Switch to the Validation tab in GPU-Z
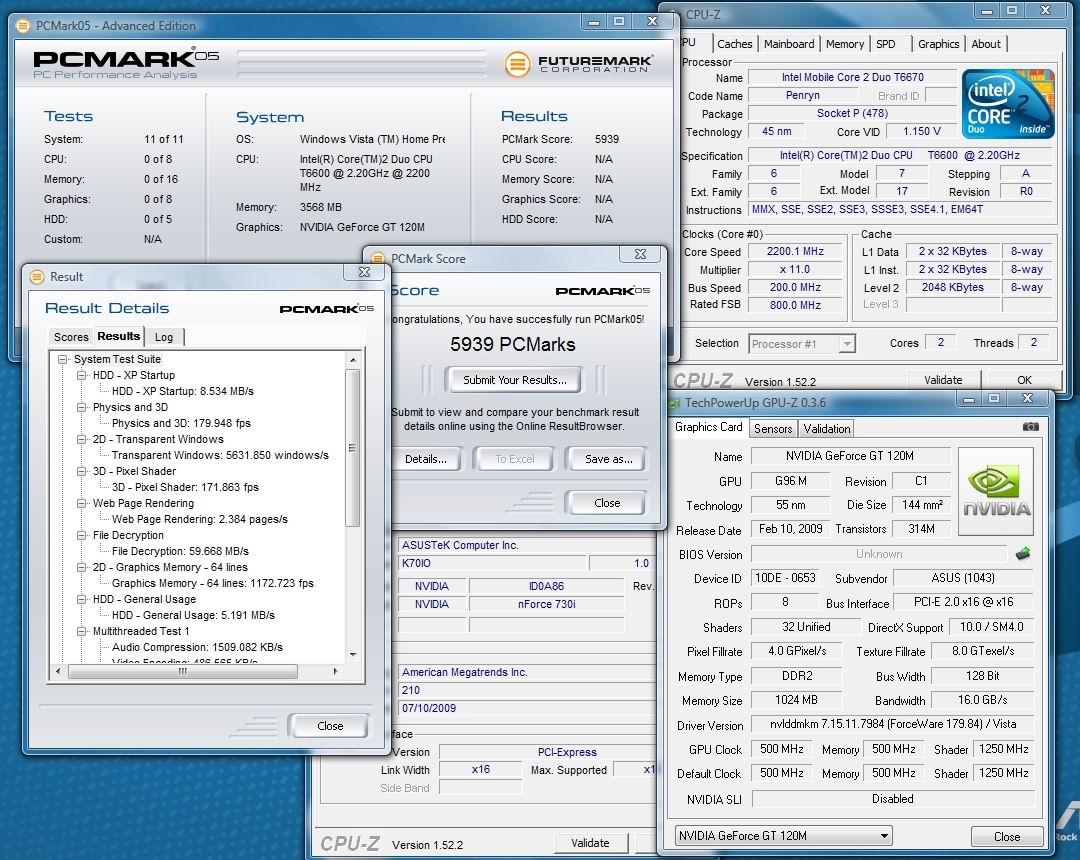Screen dimensions: 1080x860 pos(827,428)
